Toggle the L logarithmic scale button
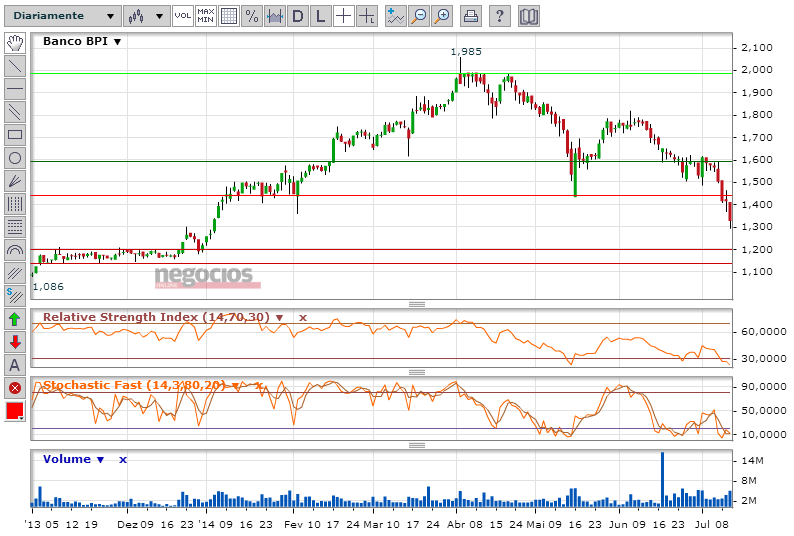This screenshot has height=536, width=794. pyautogui.click(x=321, y=16)
